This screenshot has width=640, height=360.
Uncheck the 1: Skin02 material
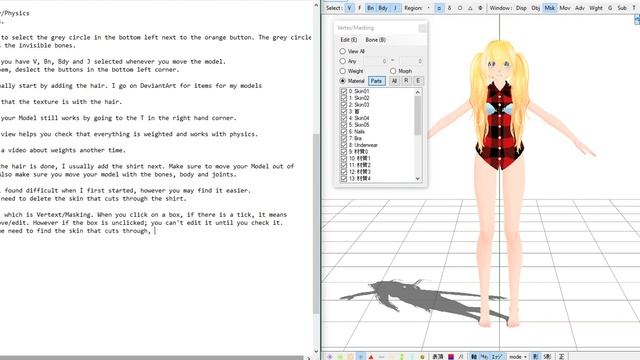tap(344, 98)
